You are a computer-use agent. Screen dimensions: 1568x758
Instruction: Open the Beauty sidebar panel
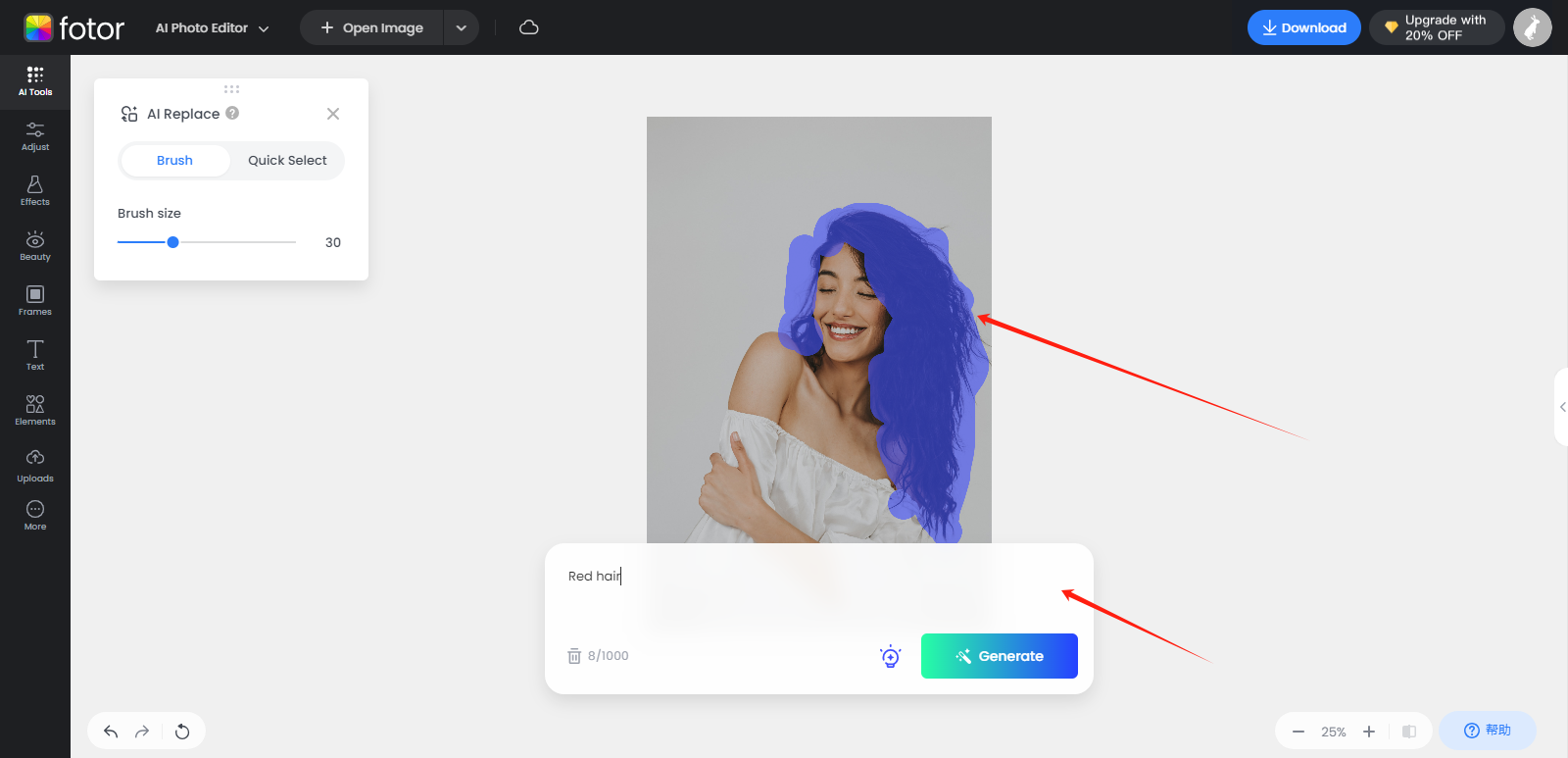35,246
